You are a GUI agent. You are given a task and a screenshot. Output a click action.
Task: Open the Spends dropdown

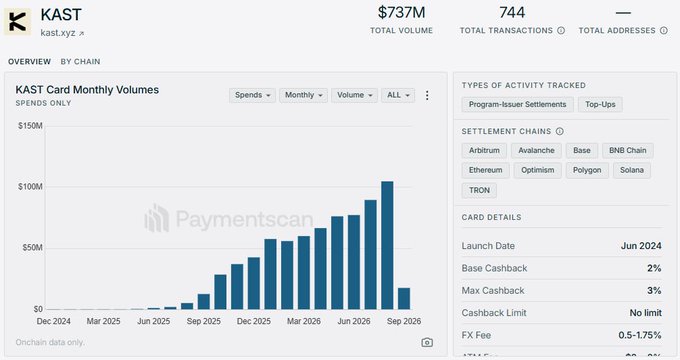pos(252,95)
